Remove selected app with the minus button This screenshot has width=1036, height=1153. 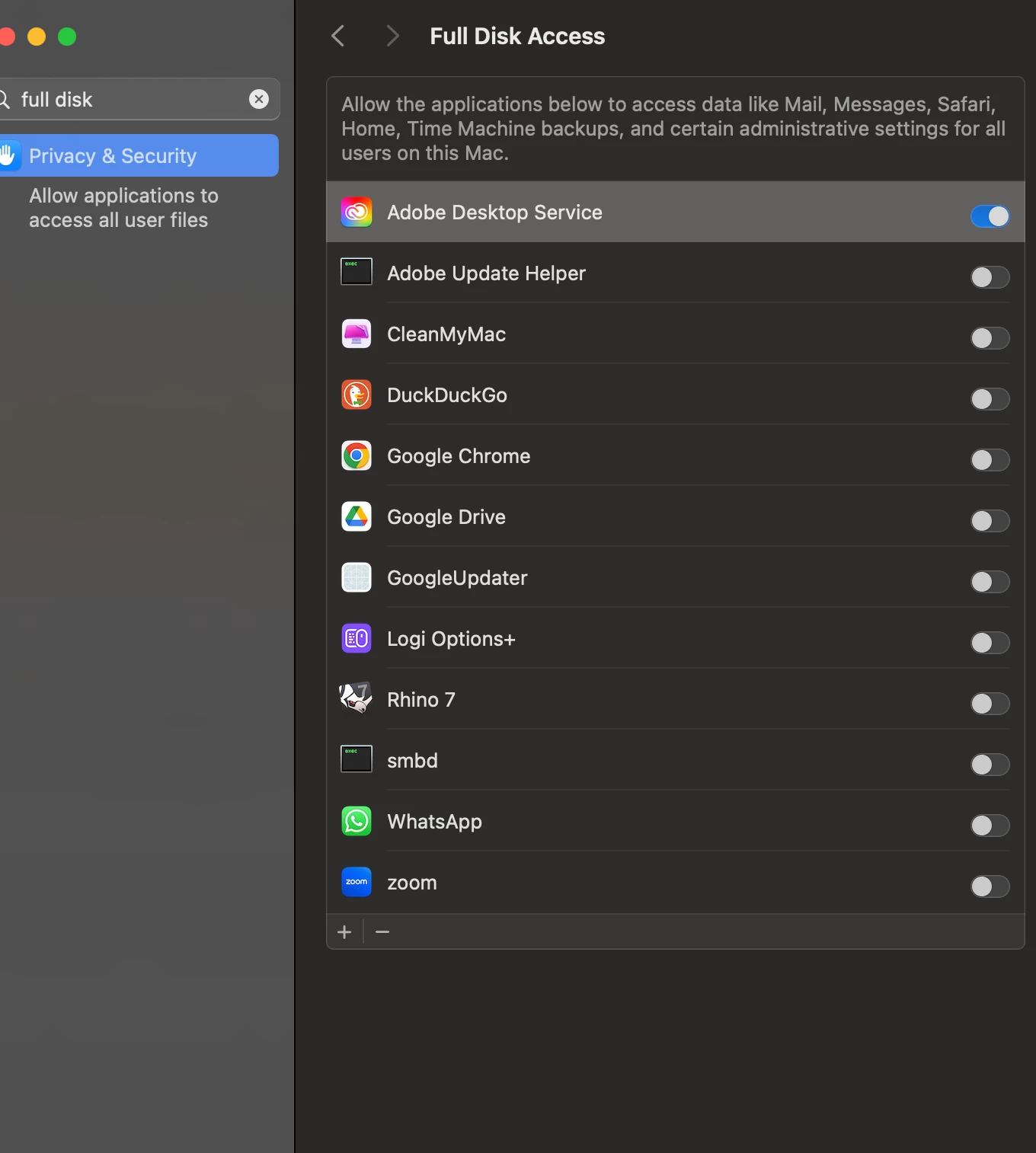pyautogui.click(x=382, y=932)
